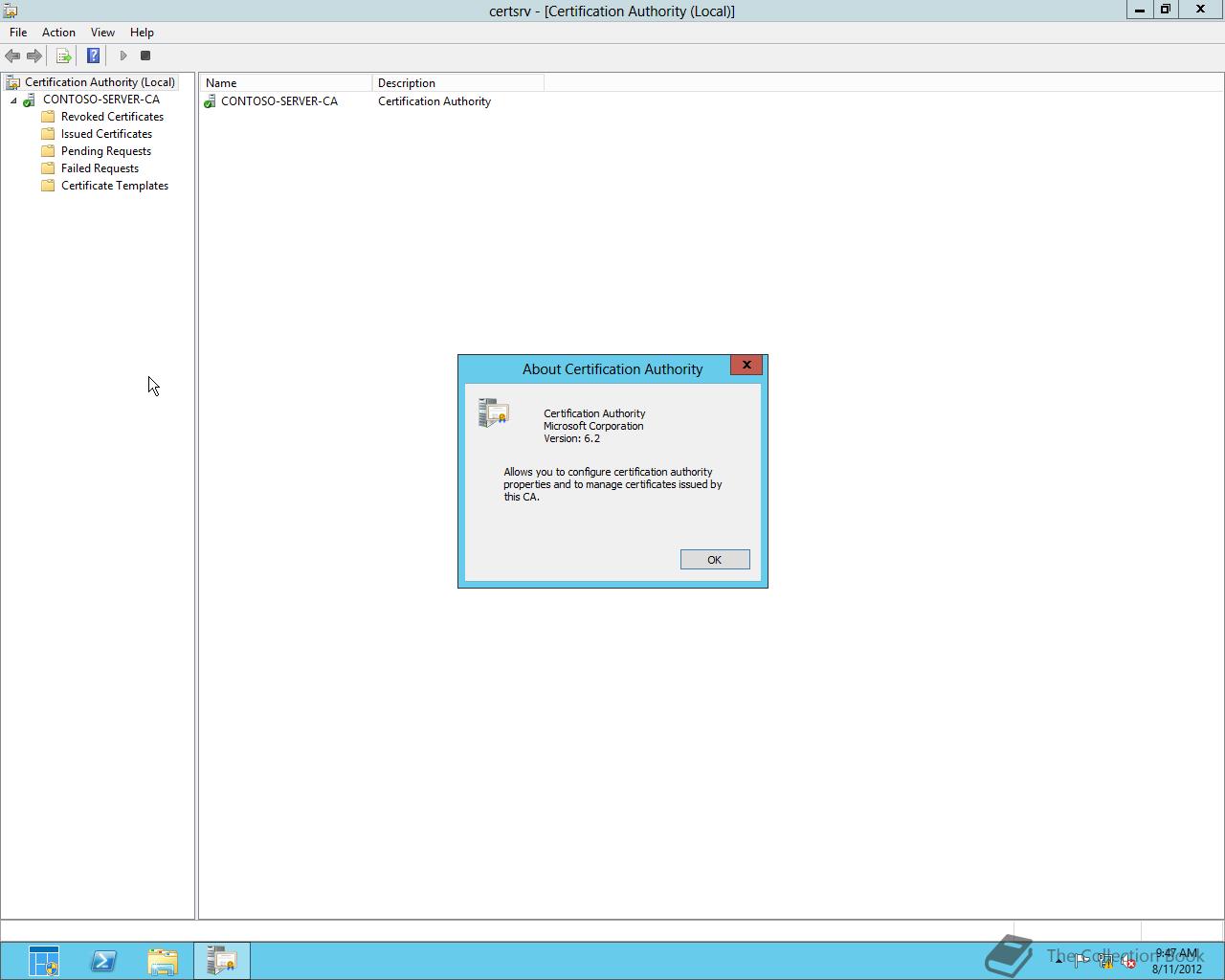
Task: Click the Certification Authority (Local) root icon
Action: (x=12, y=82)
